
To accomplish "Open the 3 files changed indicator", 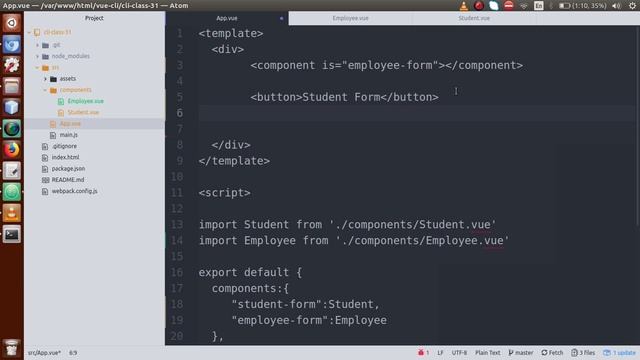I will click(x=583, y=353).
